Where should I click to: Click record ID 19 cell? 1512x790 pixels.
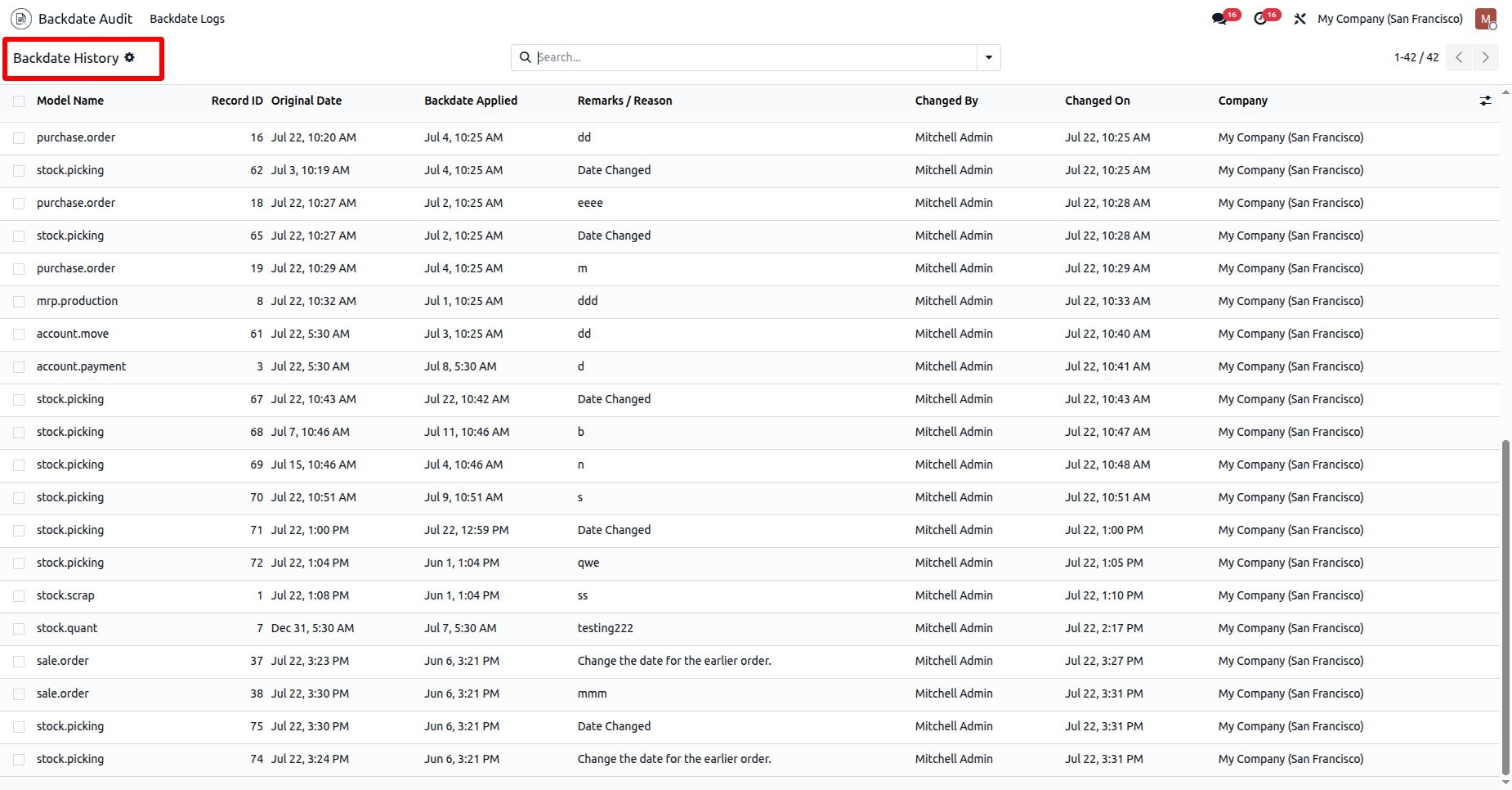click(x=257, y=268)
